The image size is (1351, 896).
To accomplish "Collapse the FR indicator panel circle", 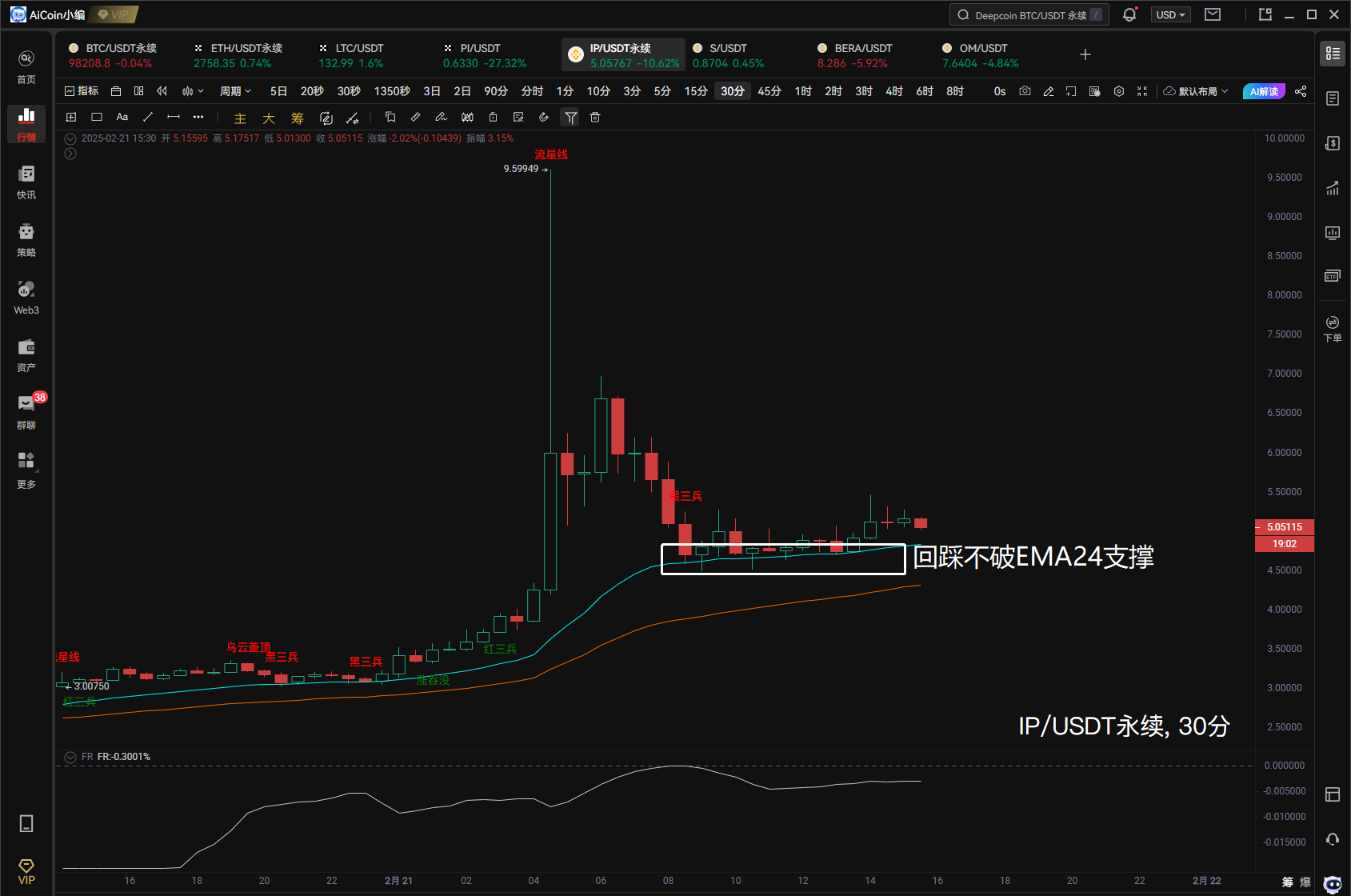I will pyautogui.click(x=70, y=757).
